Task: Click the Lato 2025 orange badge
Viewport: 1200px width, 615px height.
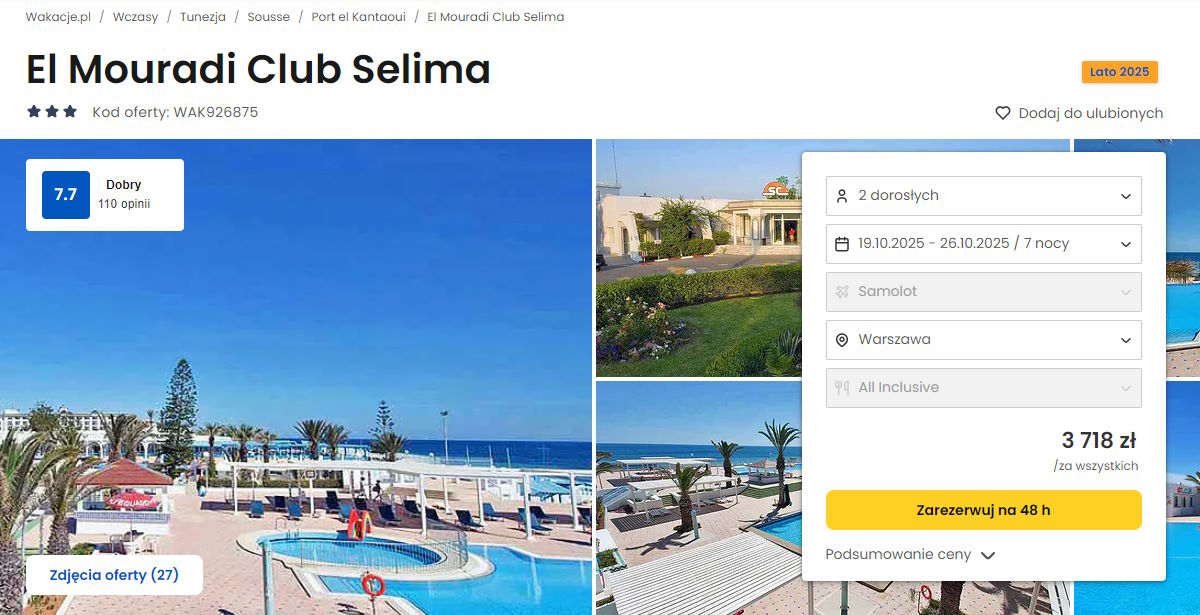Action: 1120,72
